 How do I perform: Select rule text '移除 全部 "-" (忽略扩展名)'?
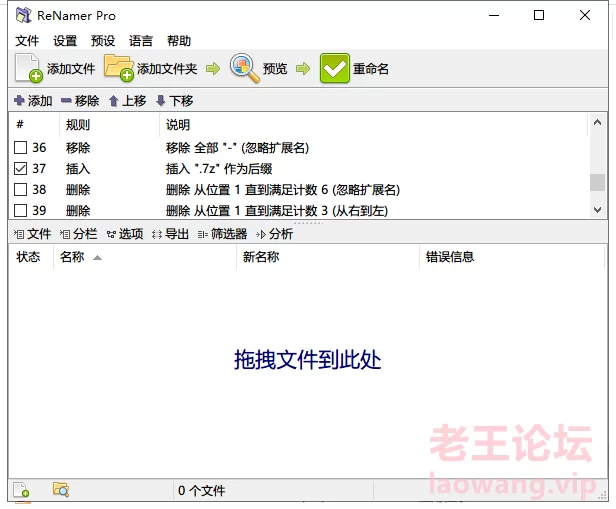coord(237,148)
